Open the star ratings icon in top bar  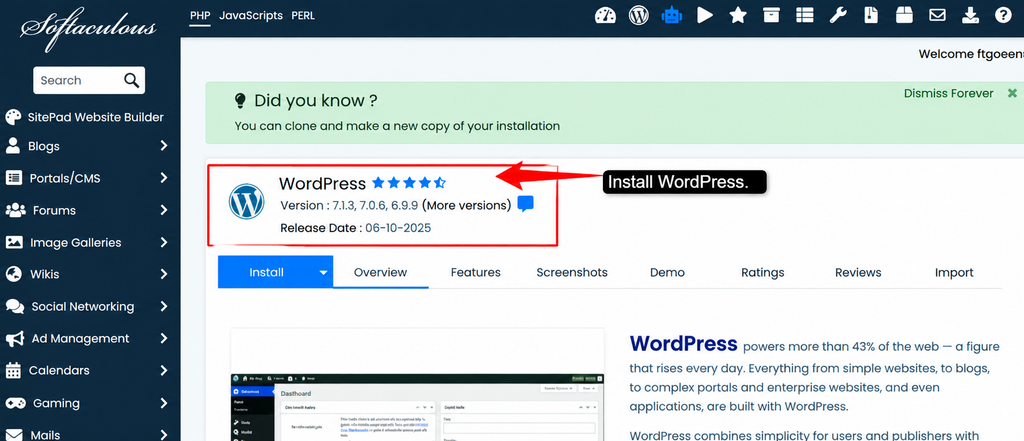[x=738, y=15]
